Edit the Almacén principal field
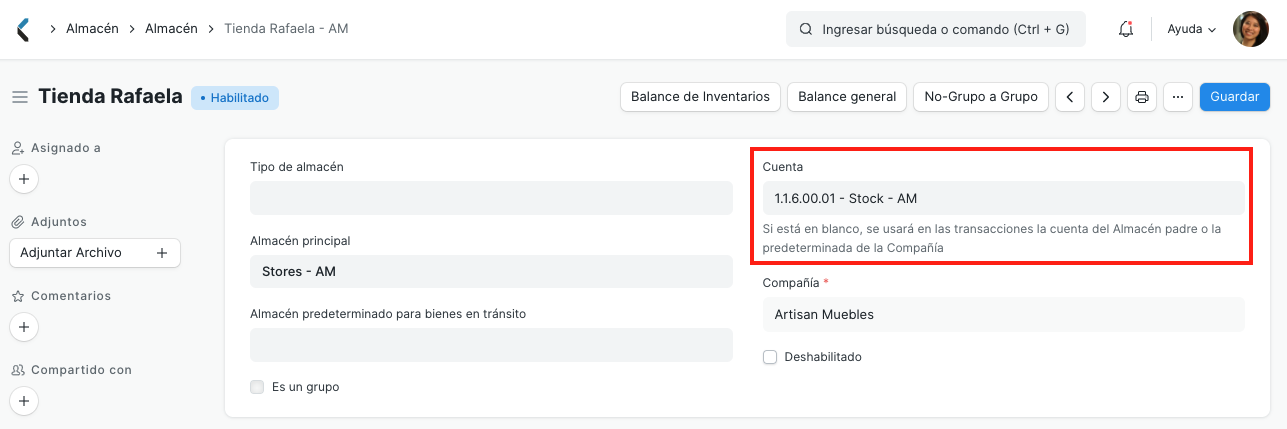This screenshot has width=1287, height=429. click(x=491, y=271)
